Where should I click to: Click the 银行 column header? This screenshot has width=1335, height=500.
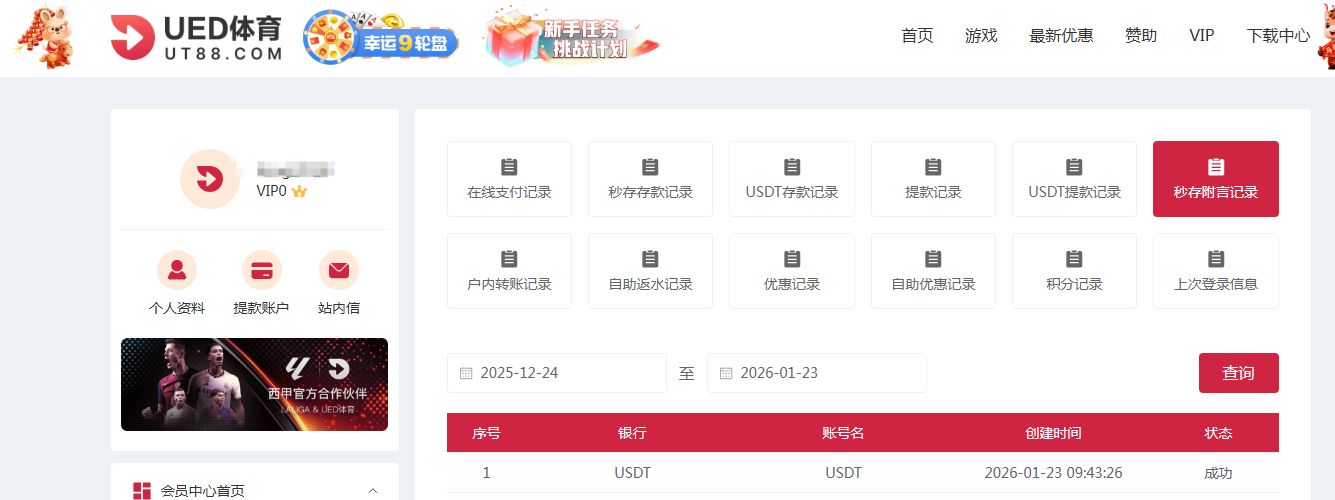[632, 433]
